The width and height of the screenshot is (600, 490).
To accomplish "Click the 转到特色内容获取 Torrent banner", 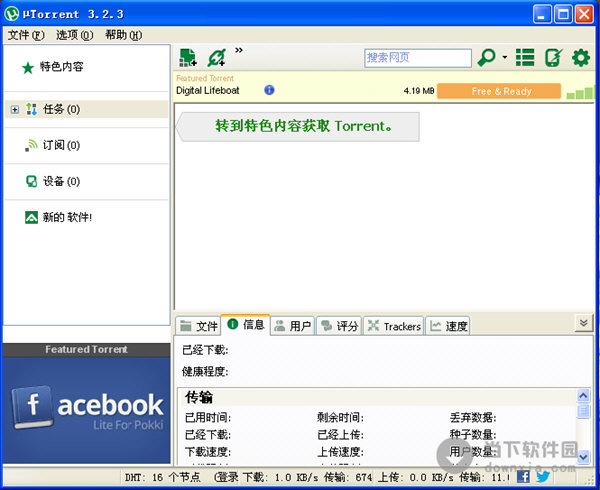I will pyautogui.click(x=298, y=127).
